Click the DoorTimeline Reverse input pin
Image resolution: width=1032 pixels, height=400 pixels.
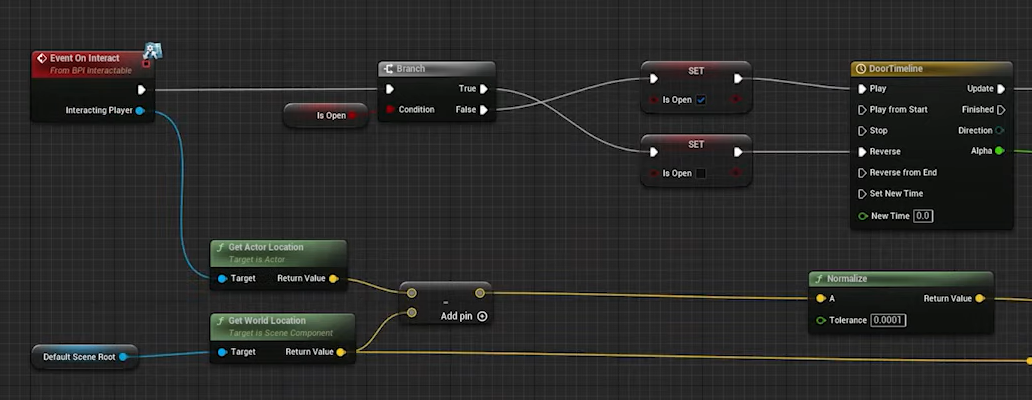tap(862, 152)
